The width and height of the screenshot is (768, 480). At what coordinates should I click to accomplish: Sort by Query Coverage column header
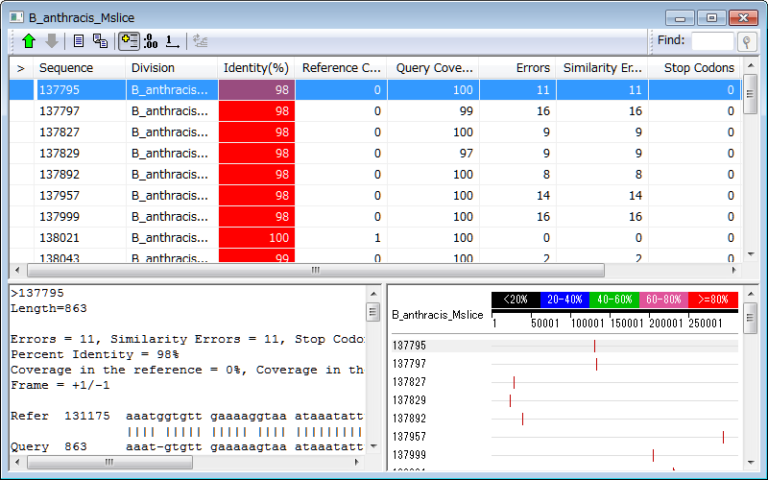(433, 68)
